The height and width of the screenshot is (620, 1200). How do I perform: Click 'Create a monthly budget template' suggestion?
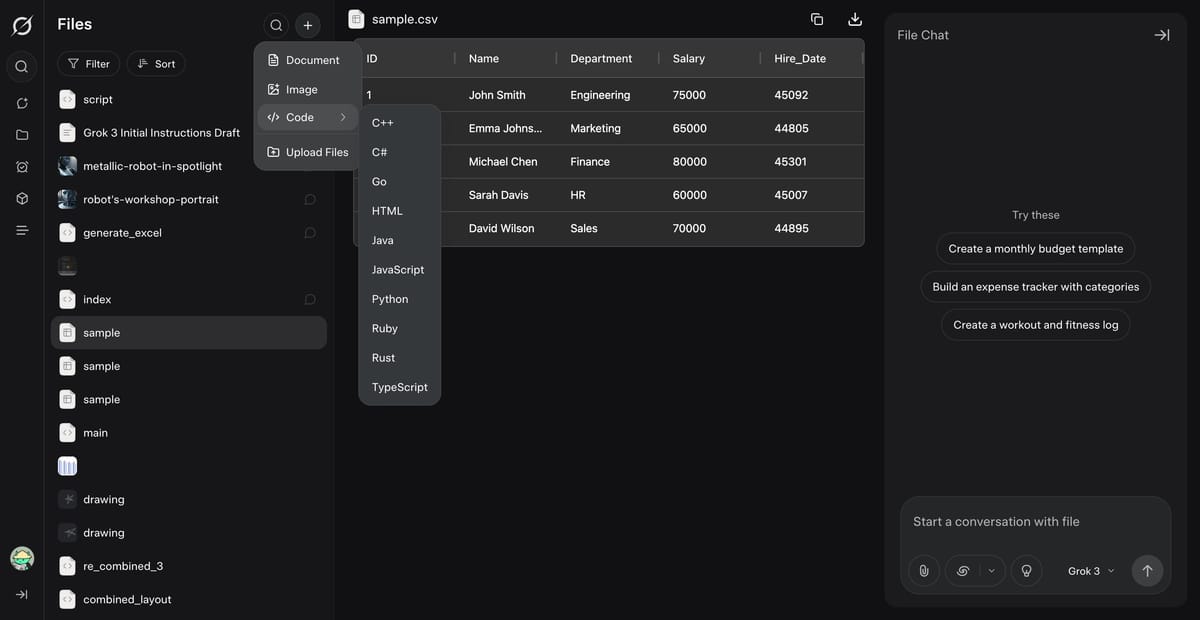click(1035, 248)
